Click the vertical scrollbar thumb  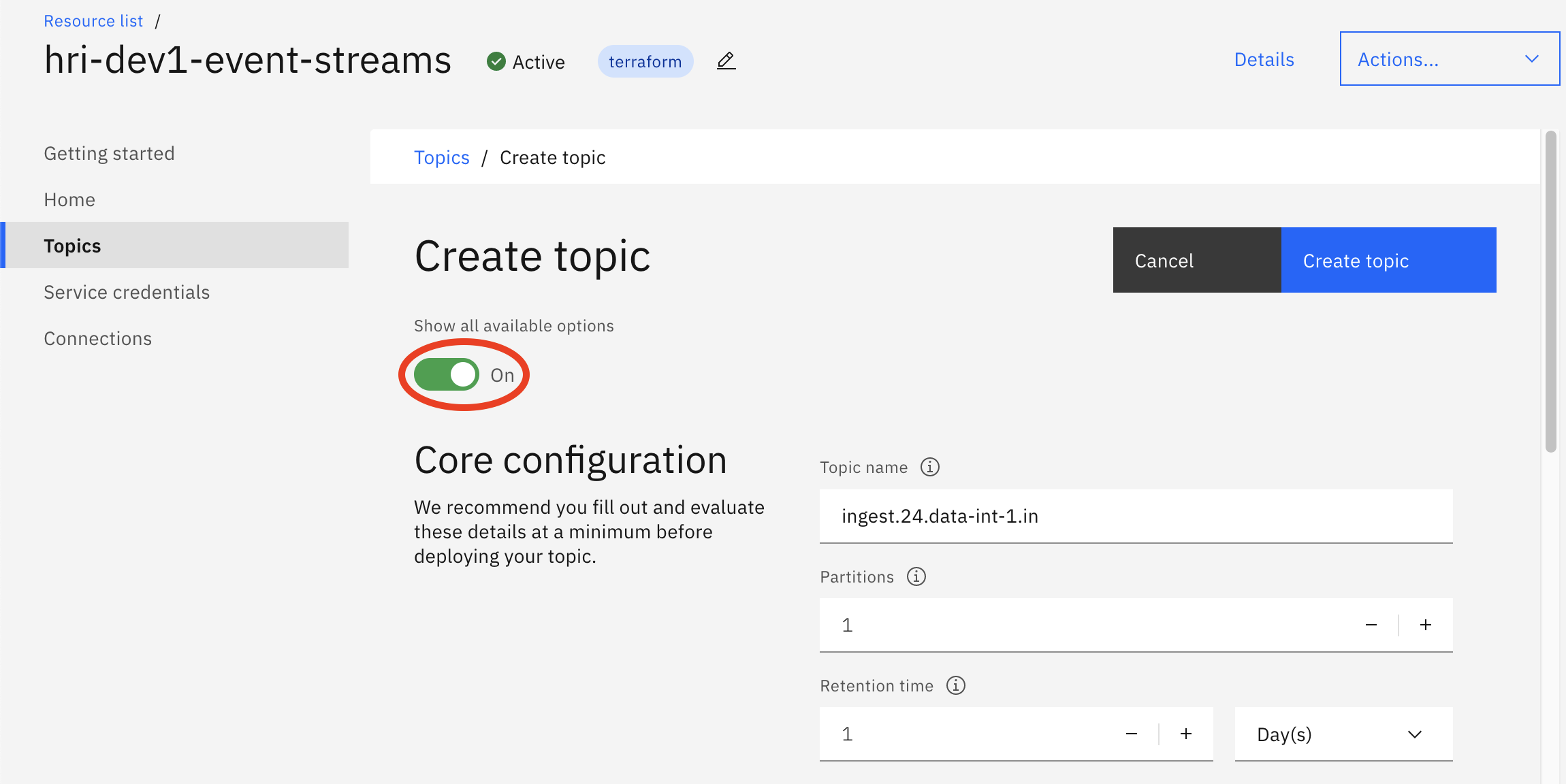(1551, 291)
